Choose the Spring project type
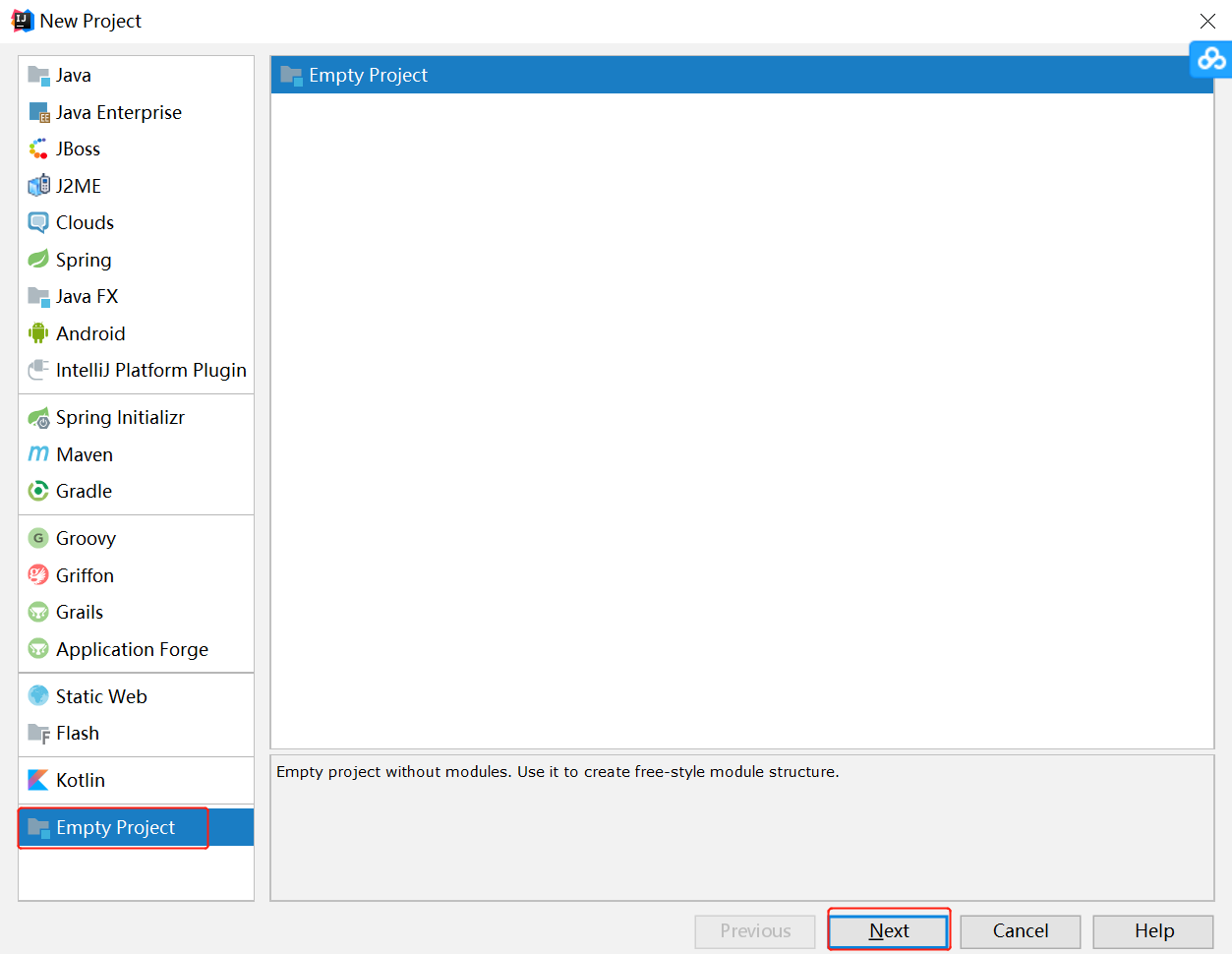Screen dimensions: 1232x954 pyautogui.click(x=136, y=260)
